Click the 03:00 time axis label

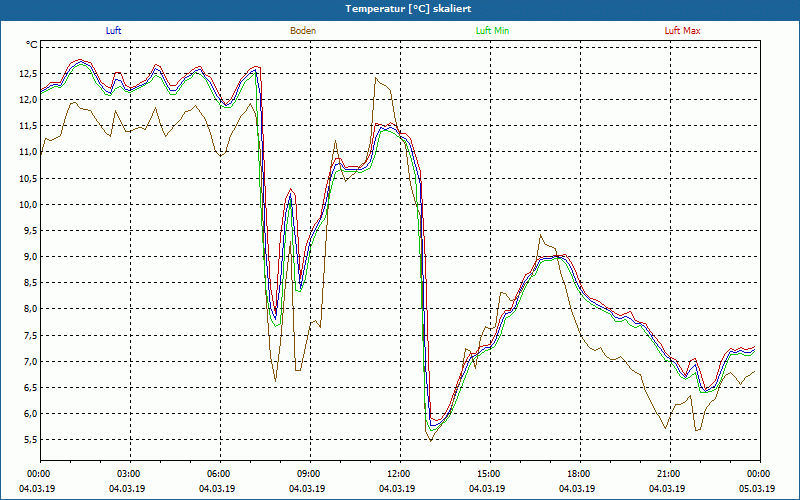(130, 474)
